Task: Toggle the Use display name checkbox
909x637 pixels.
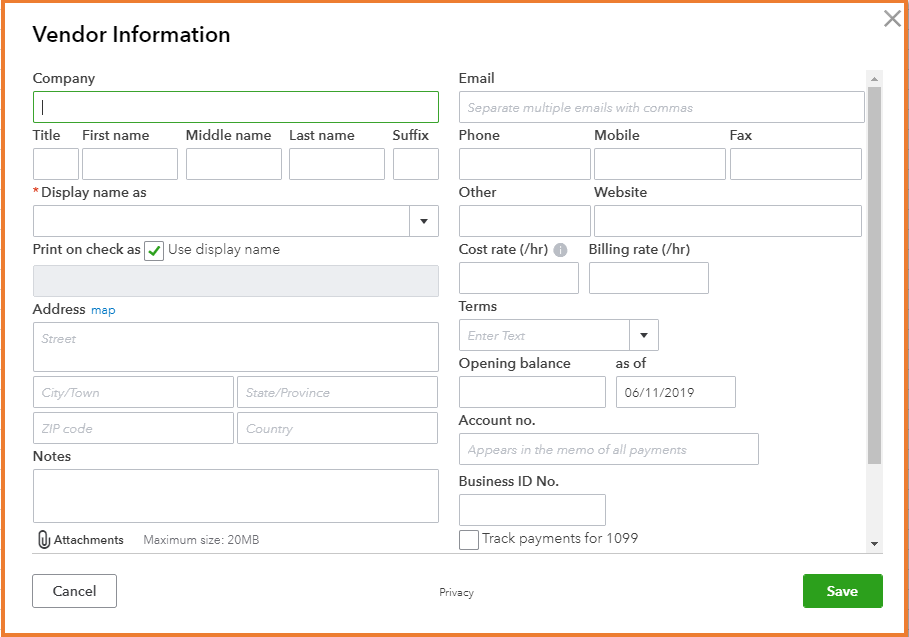Action: tap(154, 251)
